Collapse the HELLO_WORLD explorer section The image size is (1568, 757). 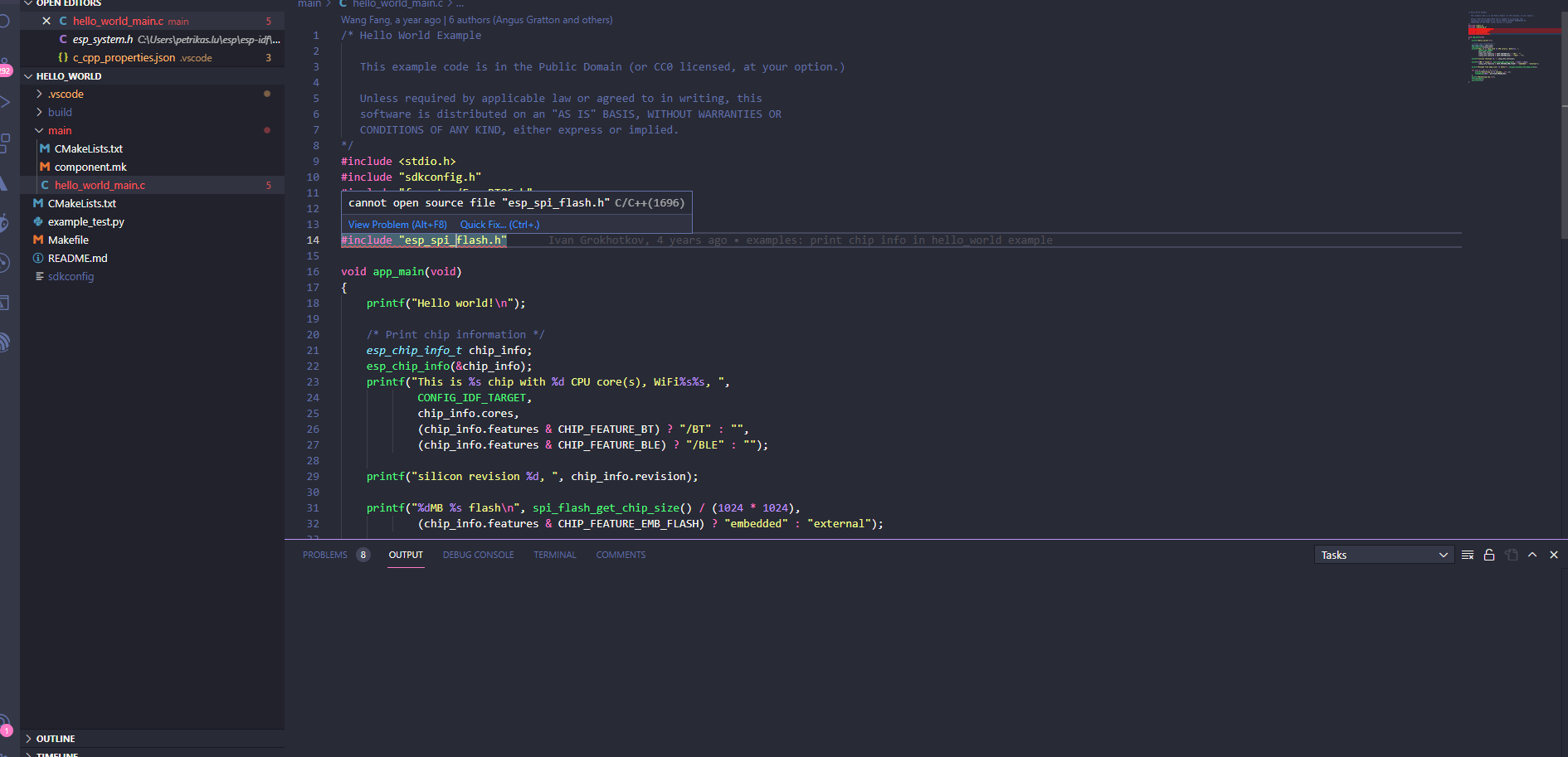pyautogui.click(x=29, y=75)
